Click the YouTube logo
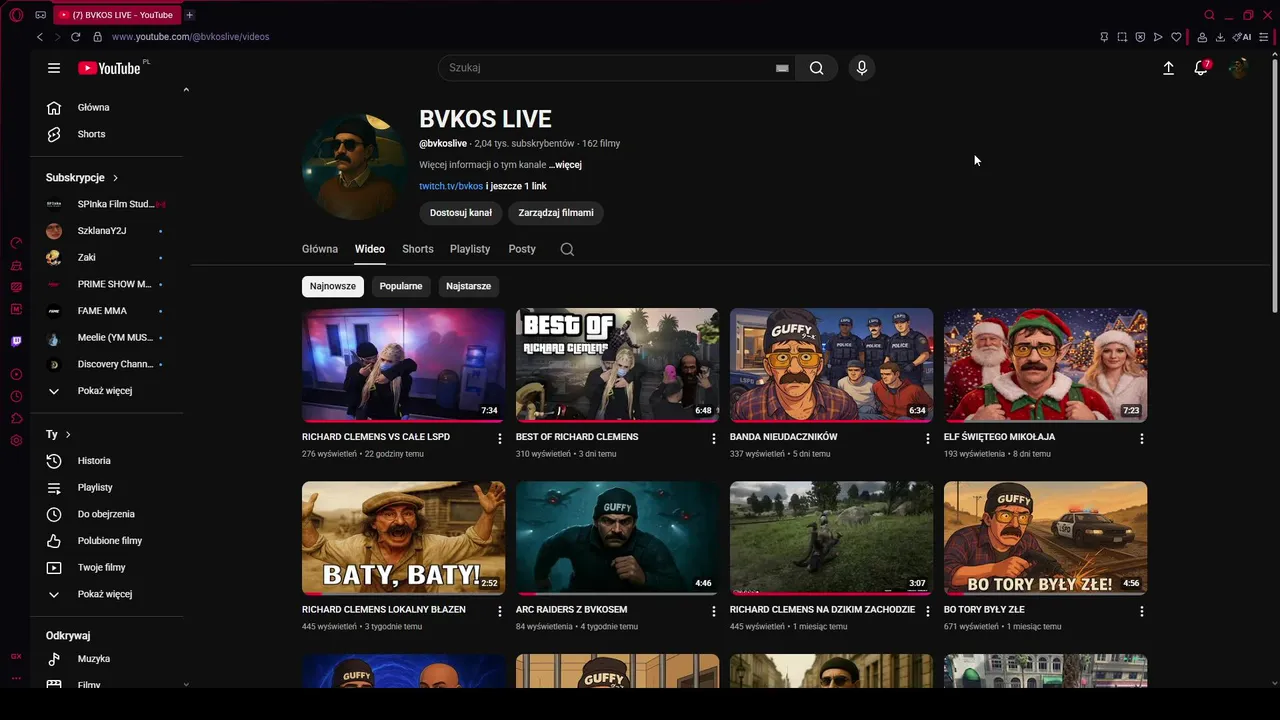This screenshot has height=720, width=1280. coord(109,68)
